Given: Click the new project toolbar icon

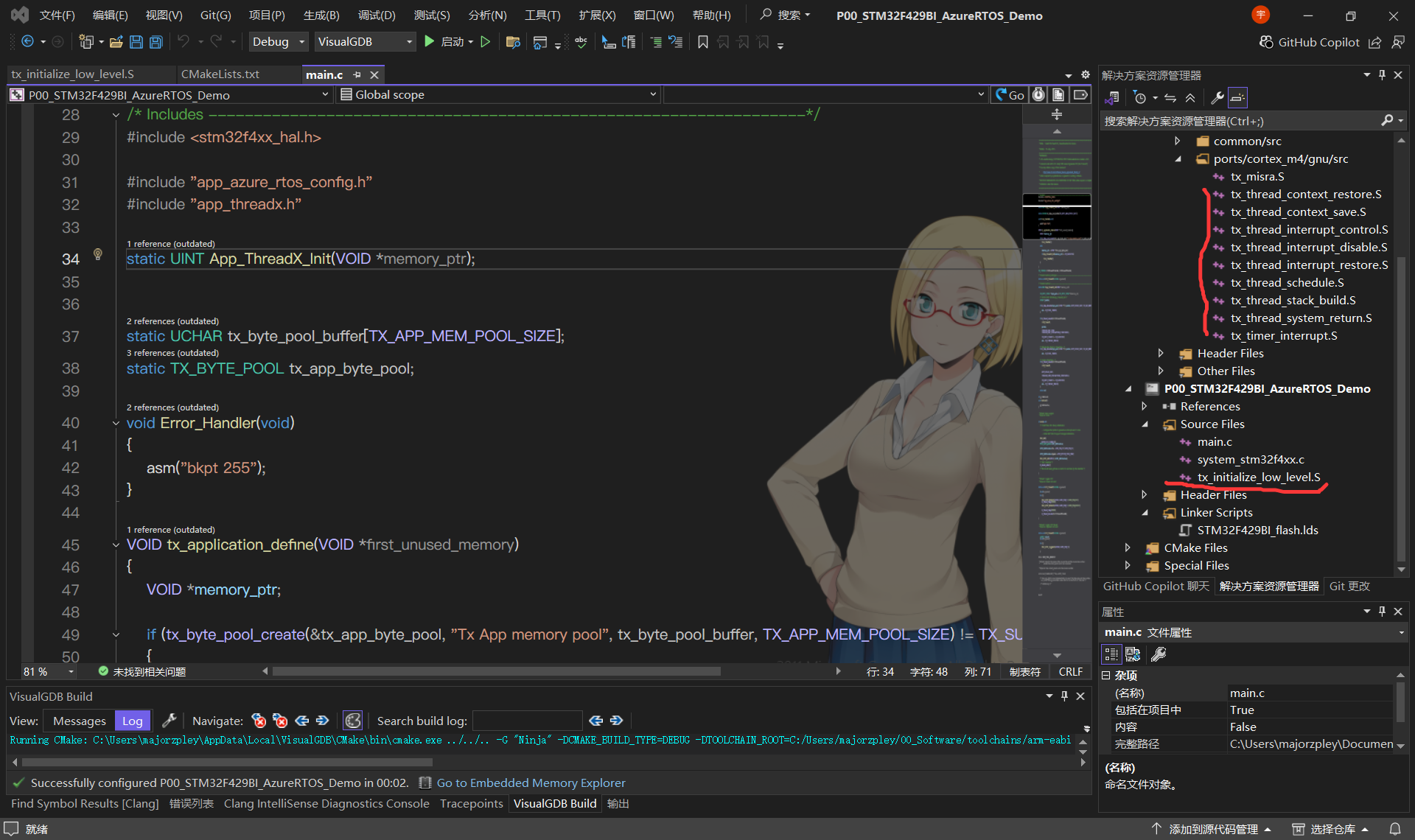Looking at the screenshot, I should (86, 42).
